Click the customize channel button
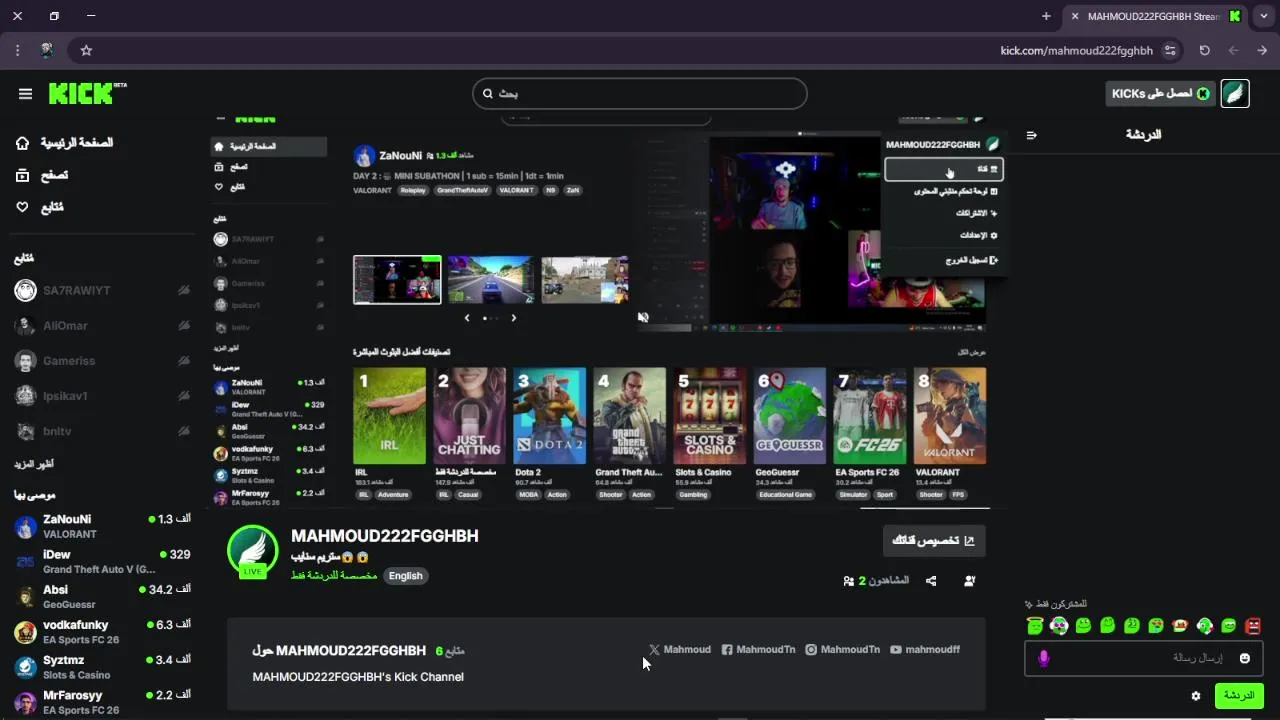 [x=934, y=540]
